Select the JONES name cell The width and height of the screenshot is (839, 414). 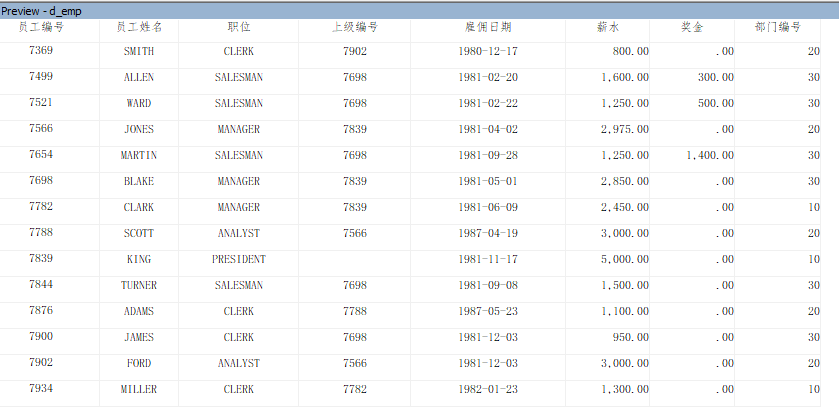(139, 129)
